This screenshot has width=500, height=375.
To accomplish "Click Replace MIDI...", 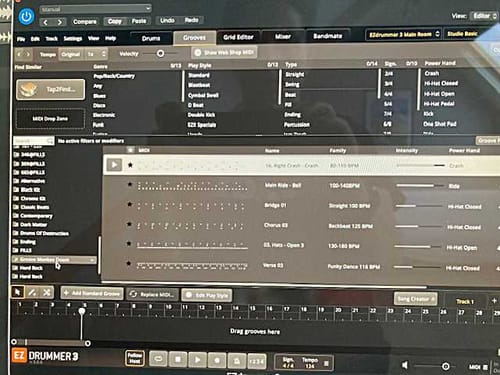I will tap(153, 294).
